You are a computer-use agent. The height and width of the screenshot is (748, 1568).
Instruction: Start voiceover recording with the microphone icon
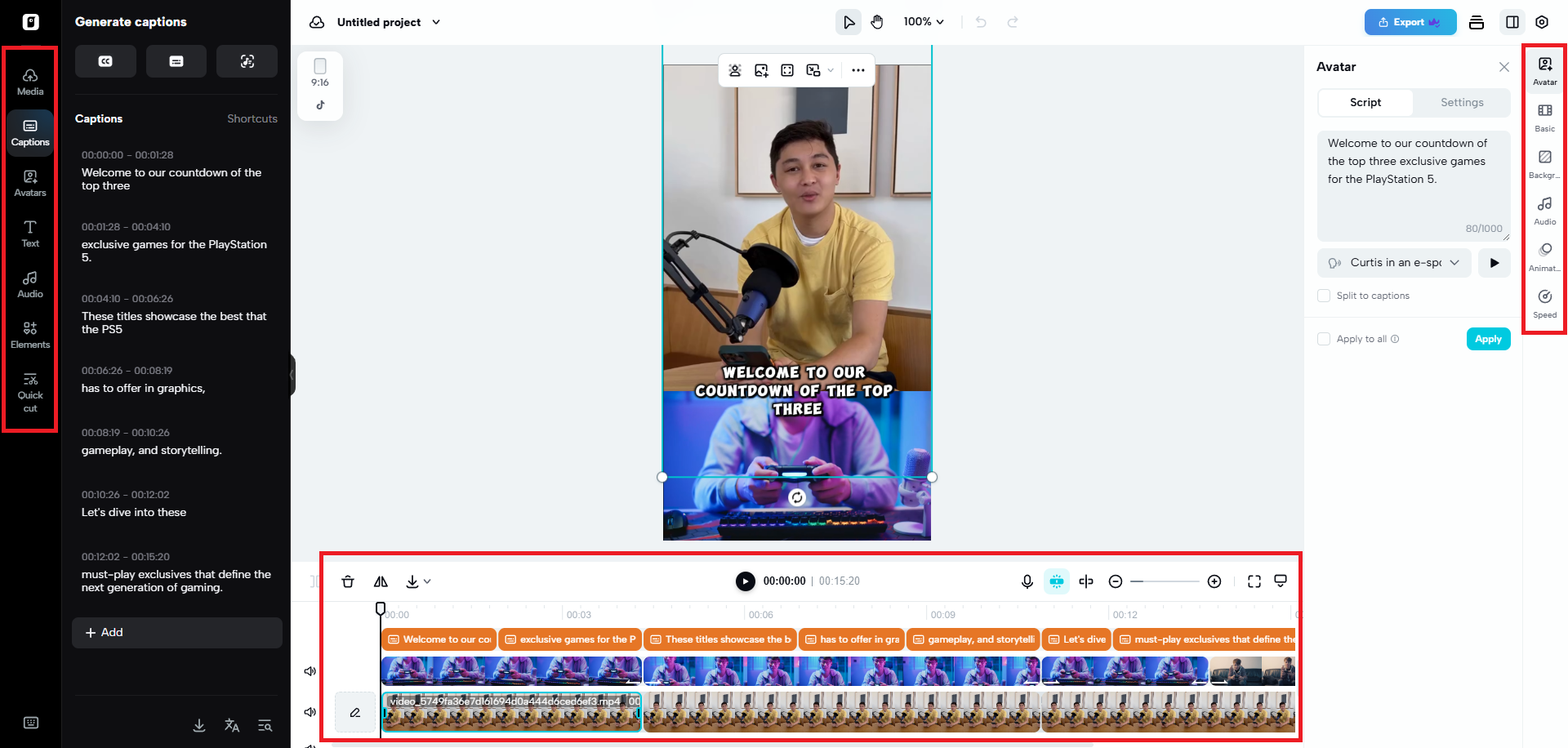click(1027, 581)
